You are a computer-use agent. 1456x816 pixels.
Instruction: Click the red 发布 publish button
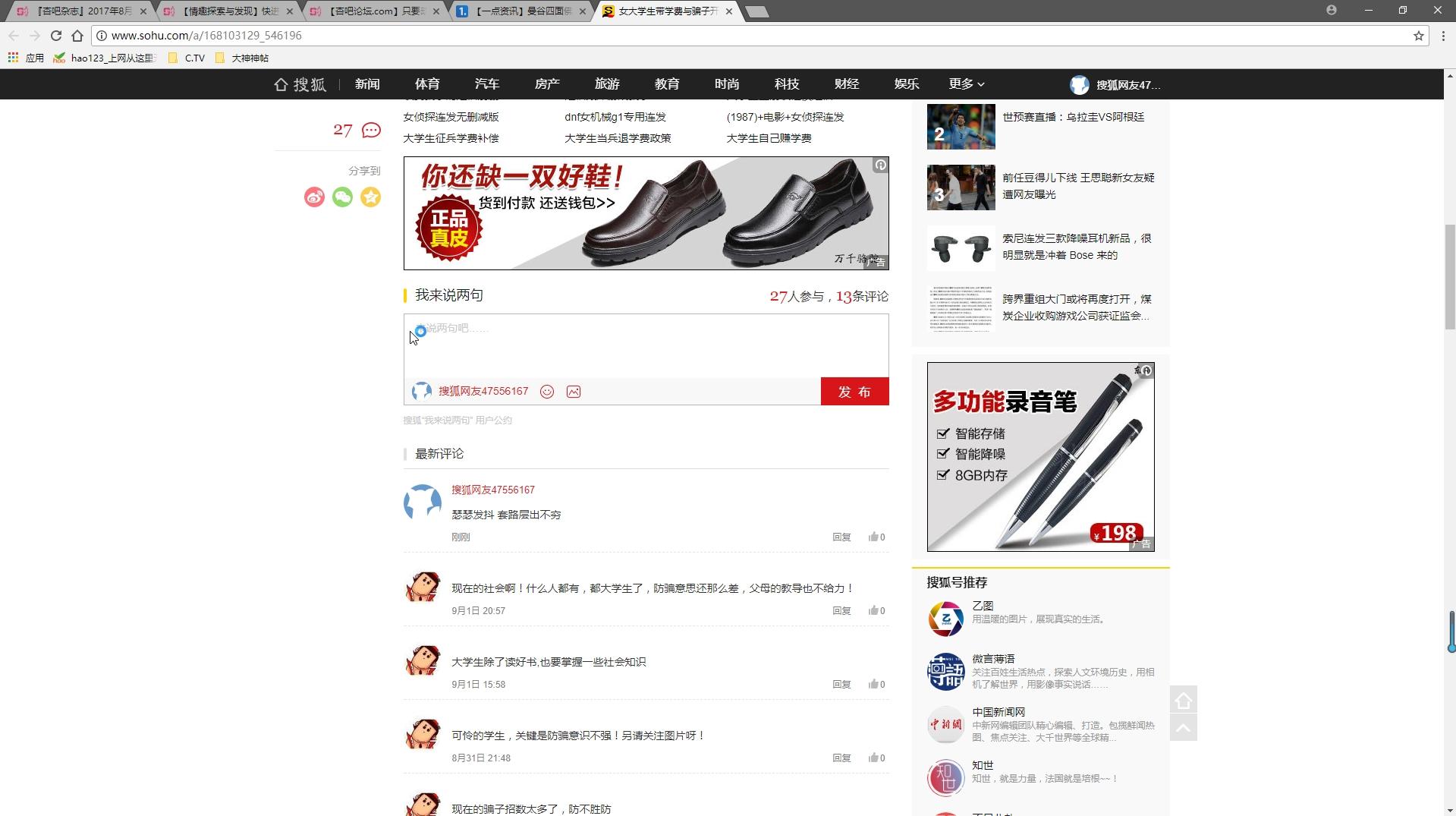click(x=854, y=392)
